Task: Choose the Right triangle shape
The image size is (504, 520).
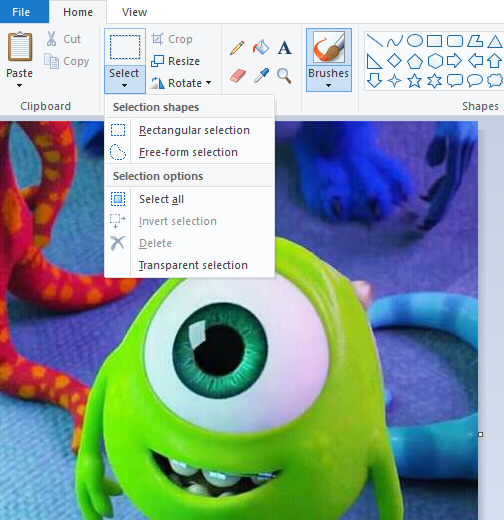Action: [374, 61]
